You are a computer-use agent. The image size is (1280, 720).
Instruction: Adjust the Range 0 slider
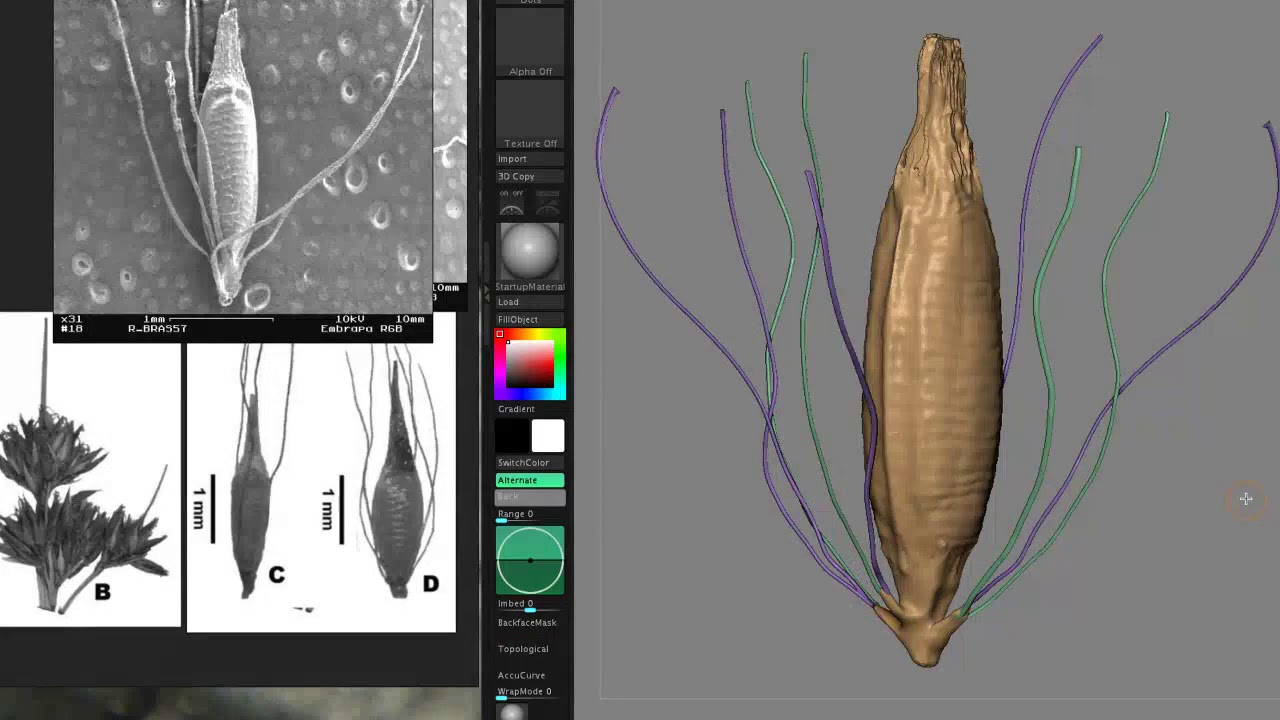point(530,515)
